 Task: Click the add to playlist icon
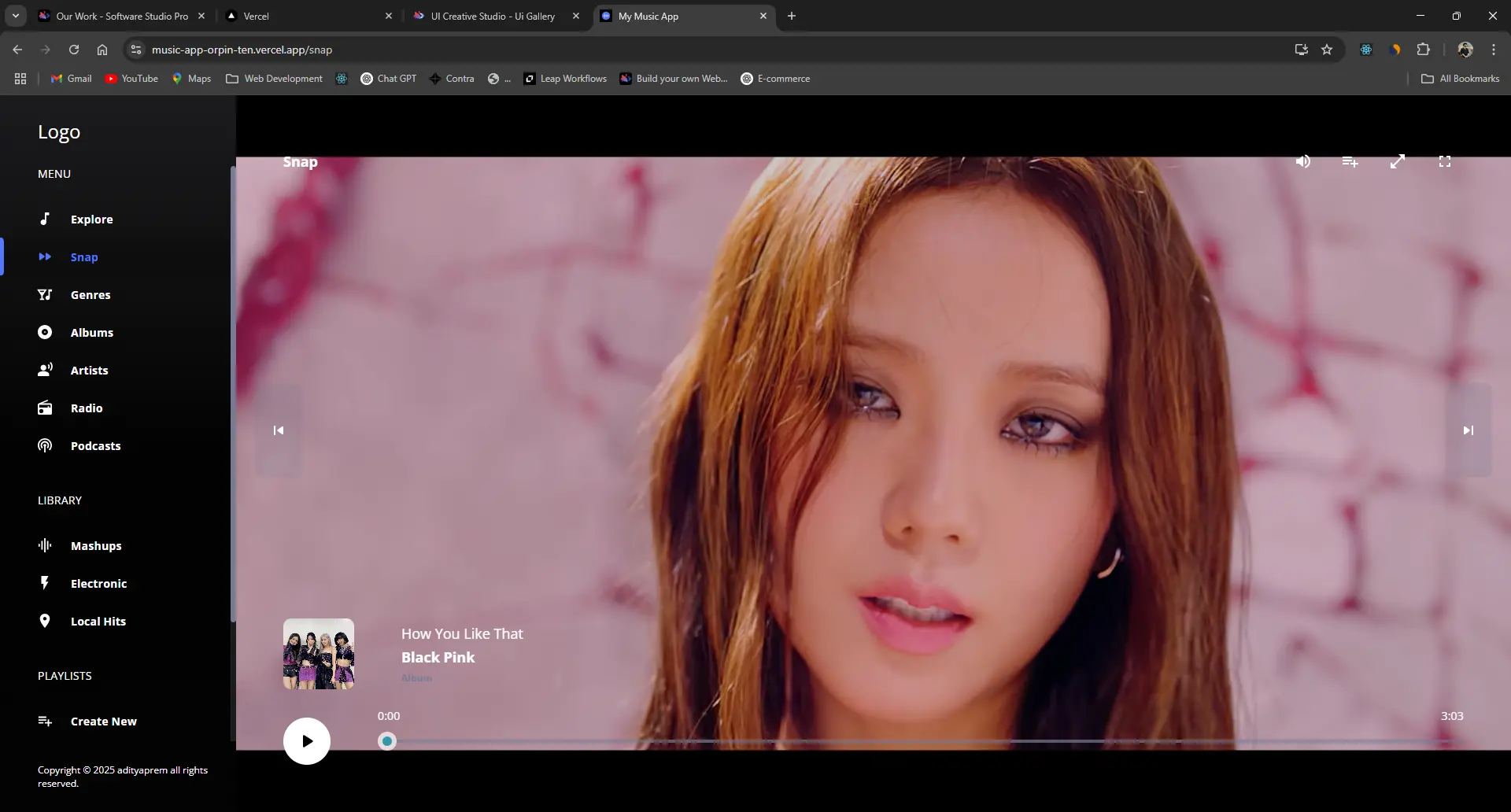[x=1350, y=161]
